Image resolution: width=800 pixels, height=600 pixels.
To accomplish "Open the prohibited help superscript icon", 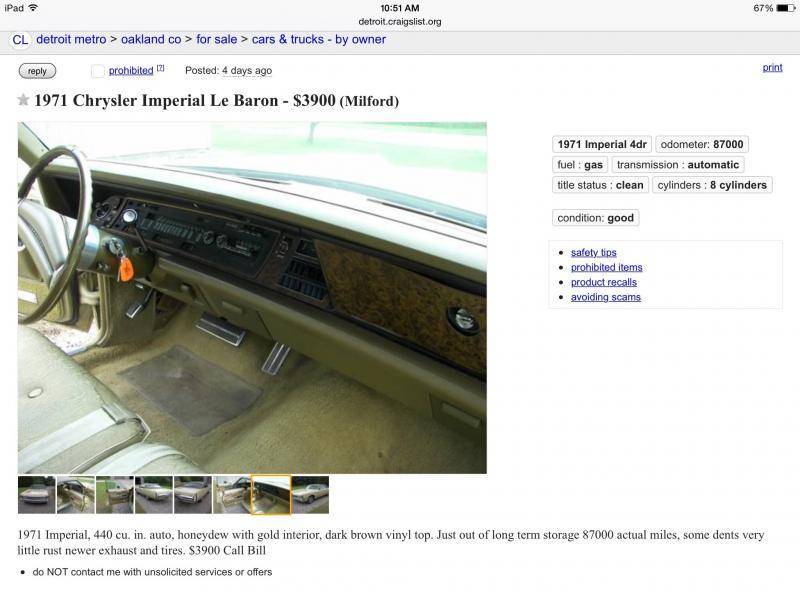I will click(160, 68).
